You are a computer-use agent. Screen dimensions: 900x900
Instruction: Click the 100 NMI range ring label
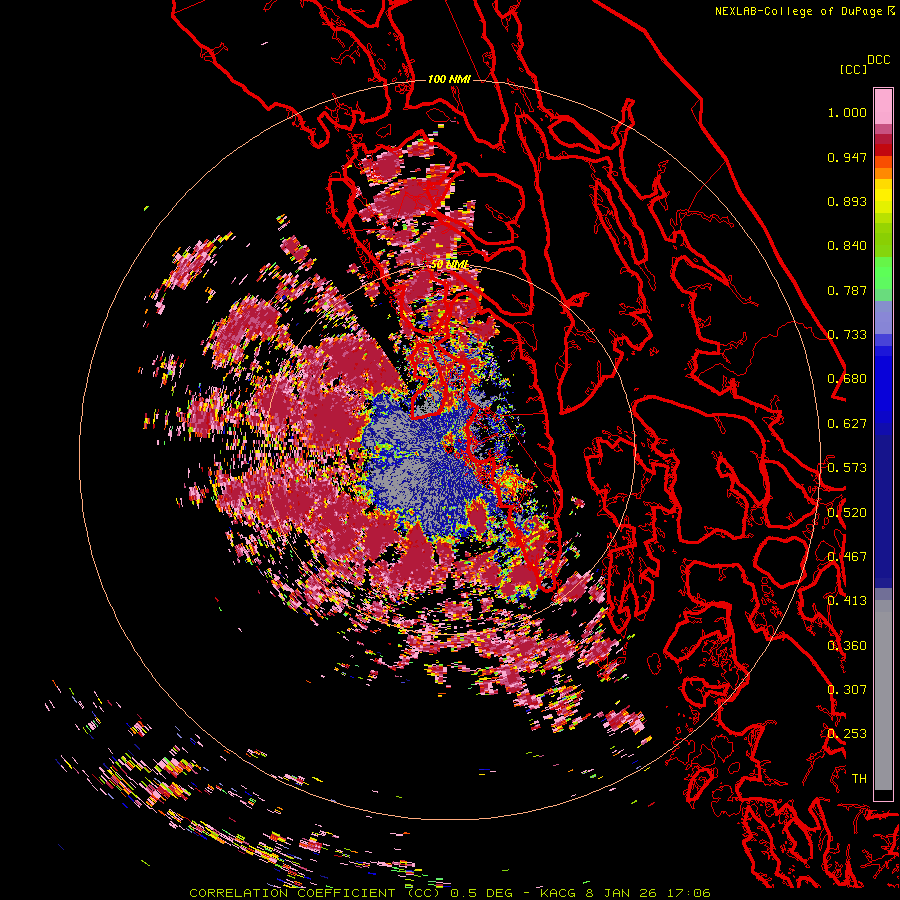[449, 79]
